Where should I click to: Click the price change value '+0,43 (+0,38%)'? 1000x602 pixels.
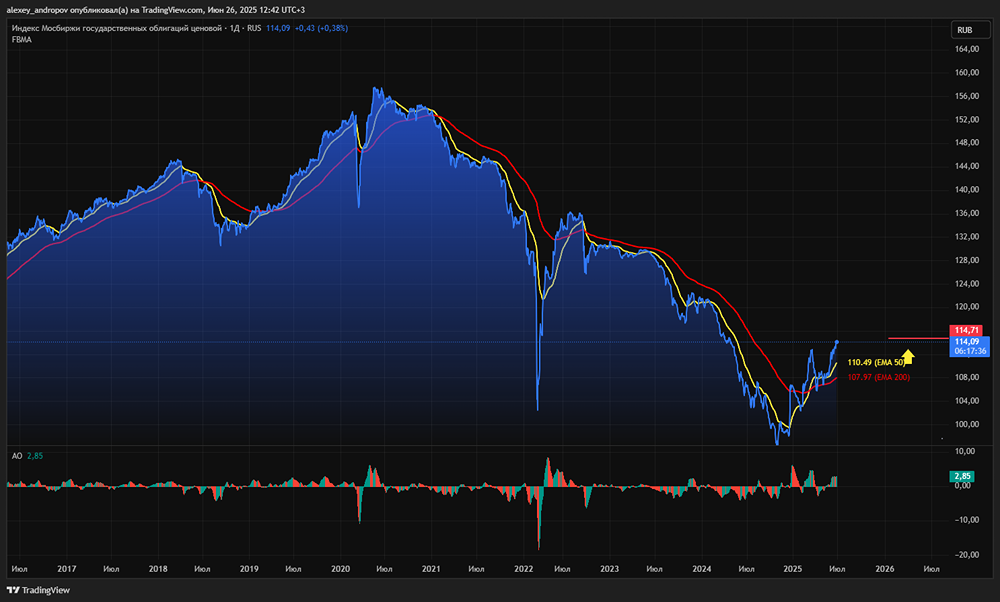(321, 28)
